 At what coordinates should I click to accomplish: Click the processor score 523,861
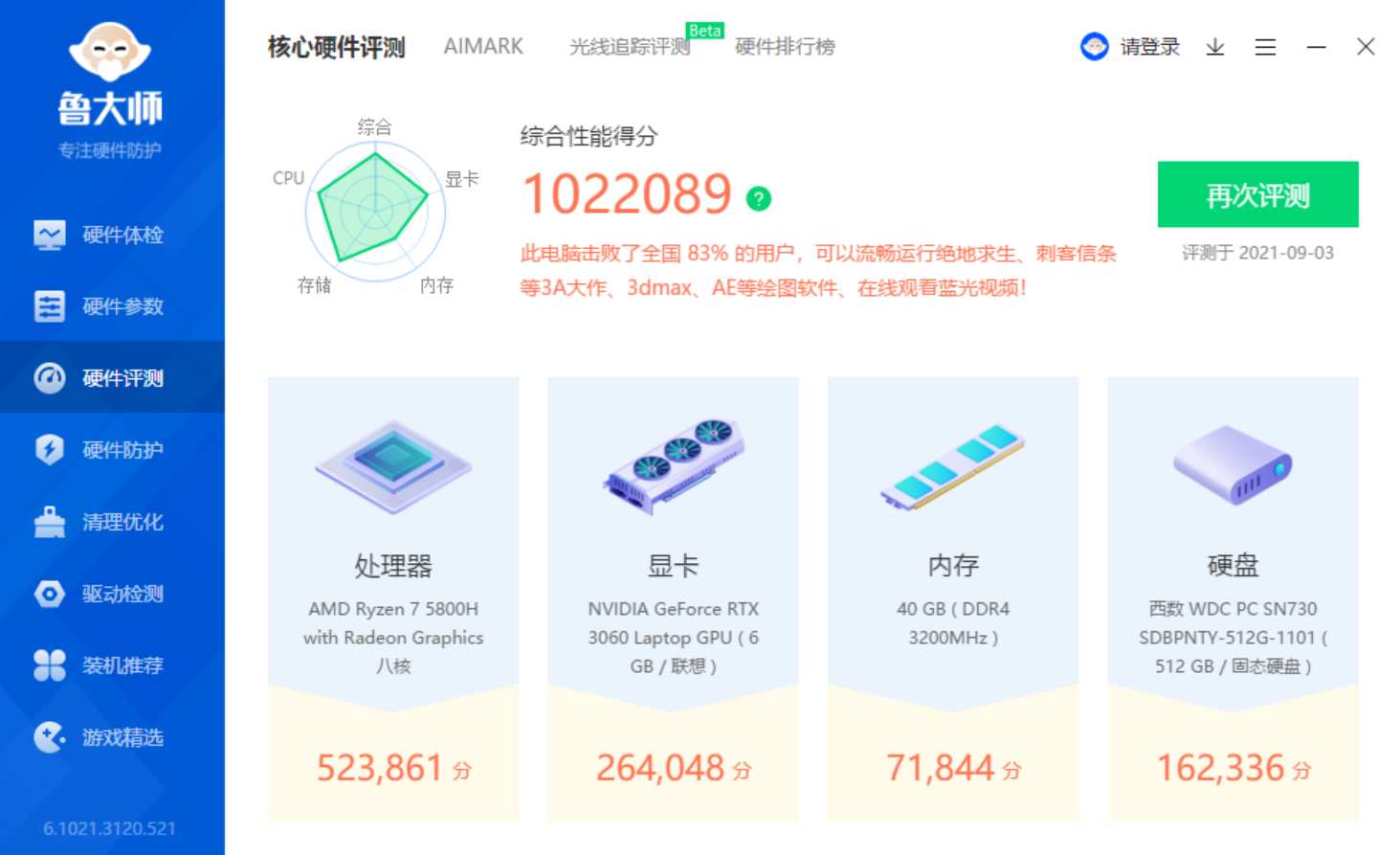click(380, 768)
